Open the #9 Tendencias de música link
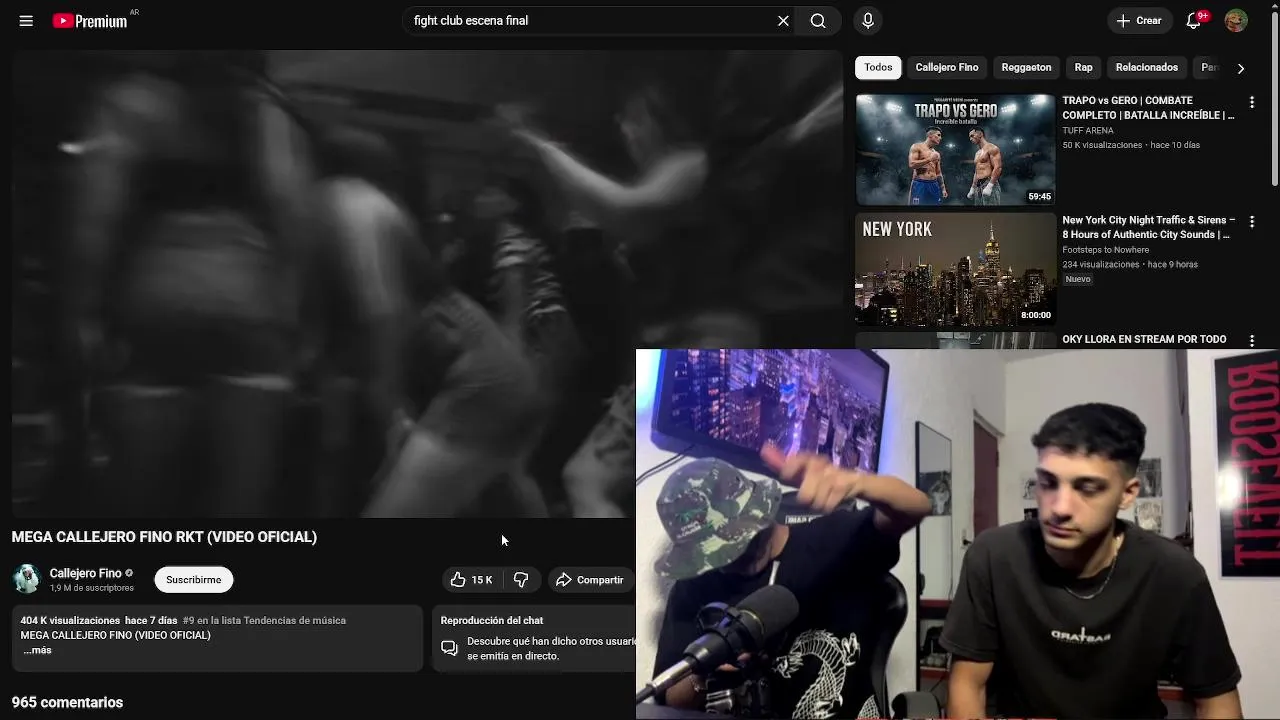Screen dimensions: 1280x720 pos(264,620)
